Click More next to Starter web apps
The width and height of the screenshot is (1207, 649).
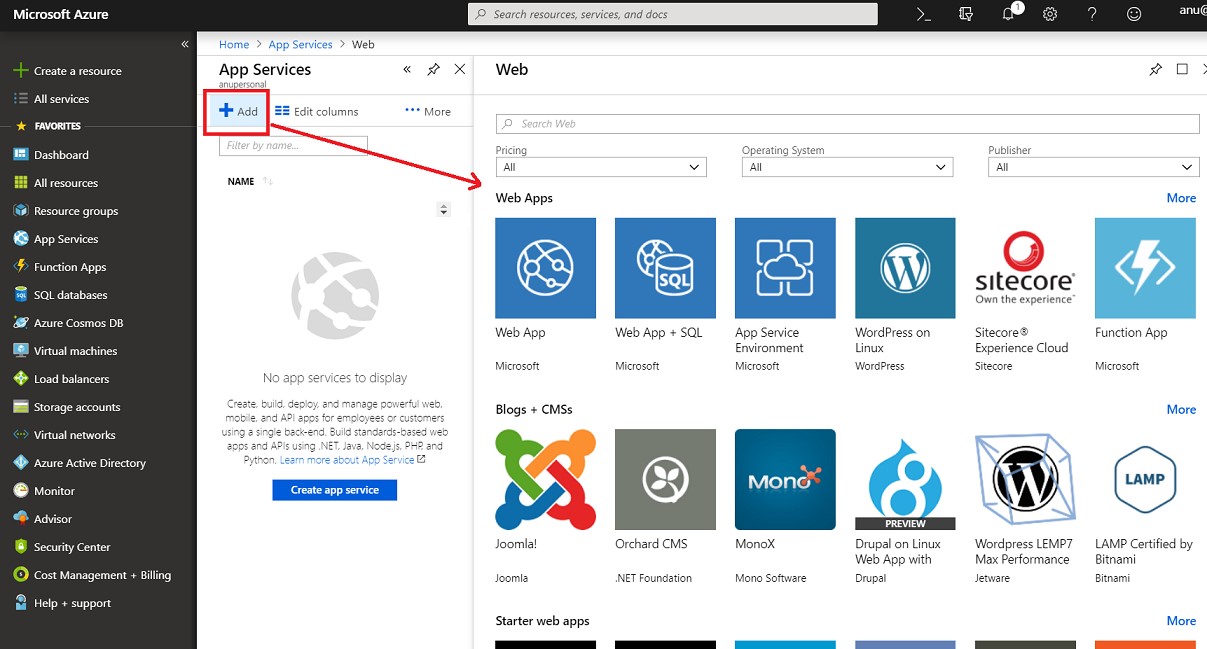1181,621
